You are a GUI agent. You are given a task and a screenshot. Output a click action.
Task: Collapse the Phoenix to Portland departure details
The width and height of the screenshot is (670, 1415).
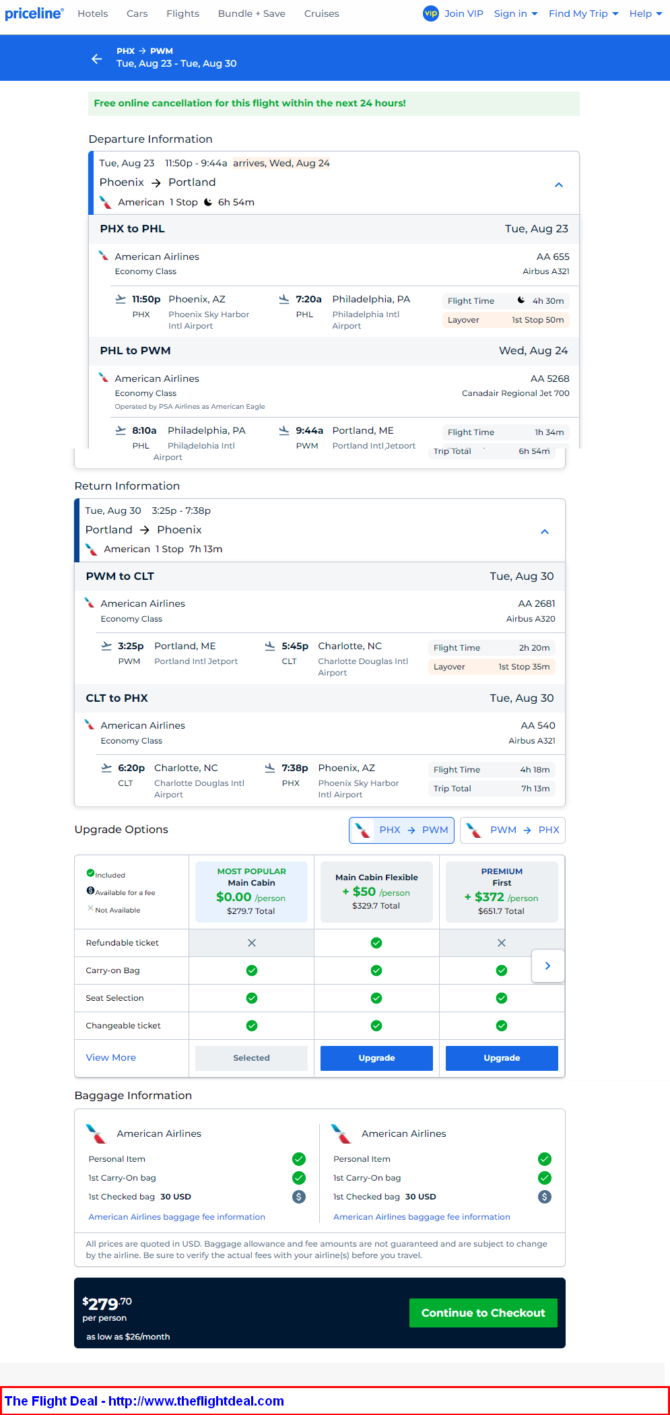coord(559,185)
